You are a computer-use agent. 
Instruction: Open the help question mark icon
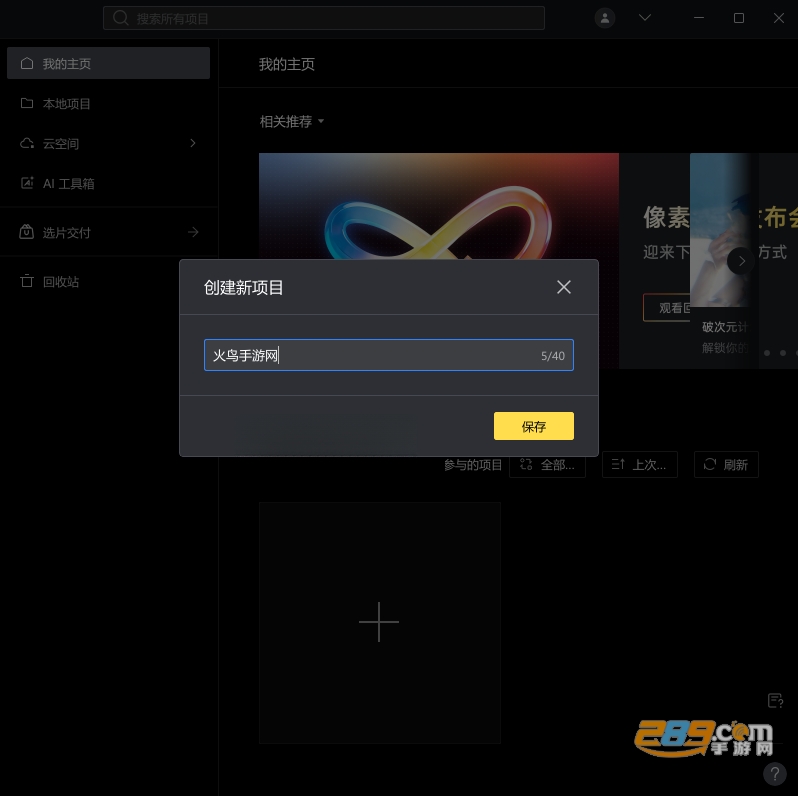pyautogui.click(x=775, y=774)
